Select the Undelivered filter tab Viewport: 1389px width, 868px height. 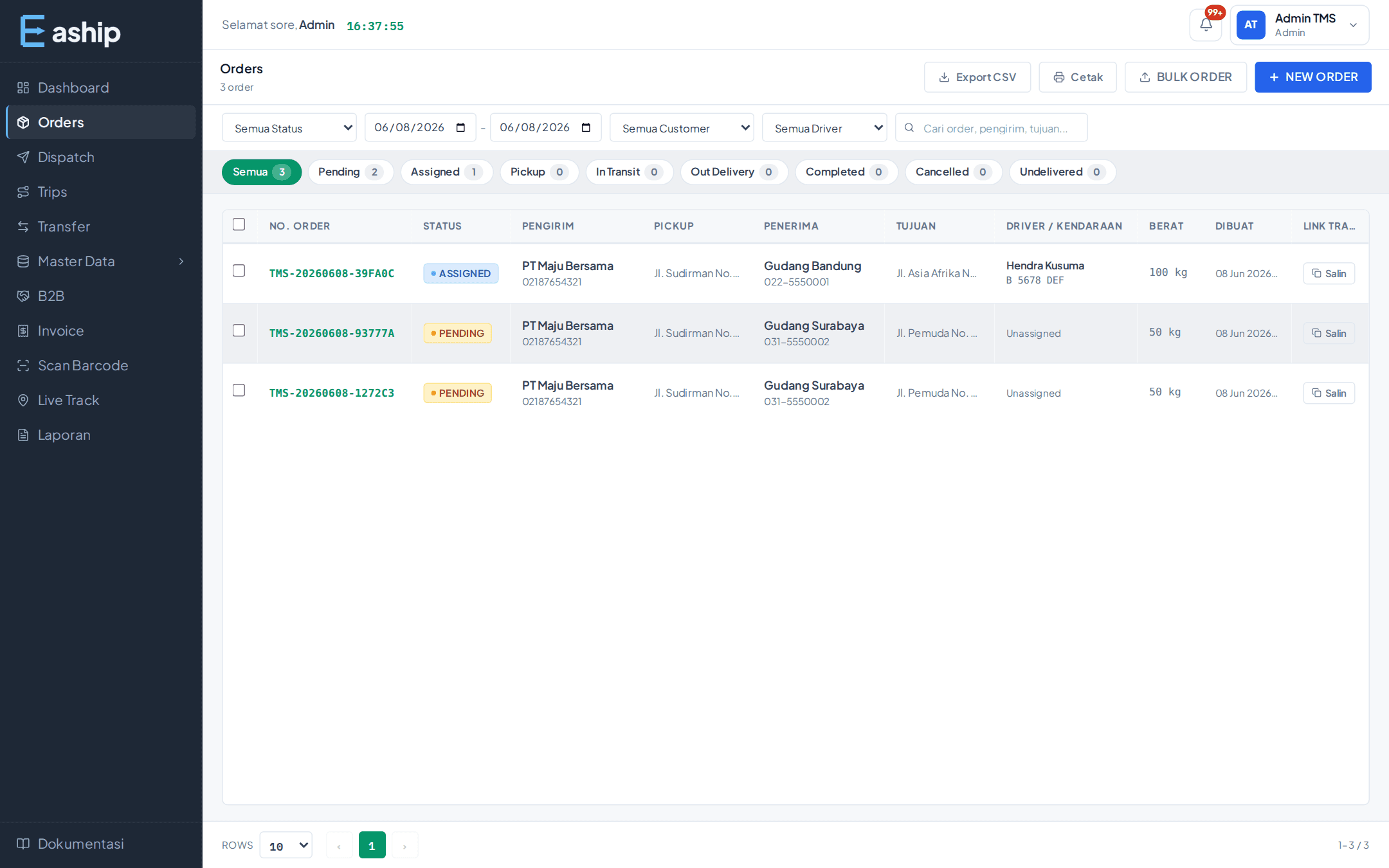[1062, 172]
